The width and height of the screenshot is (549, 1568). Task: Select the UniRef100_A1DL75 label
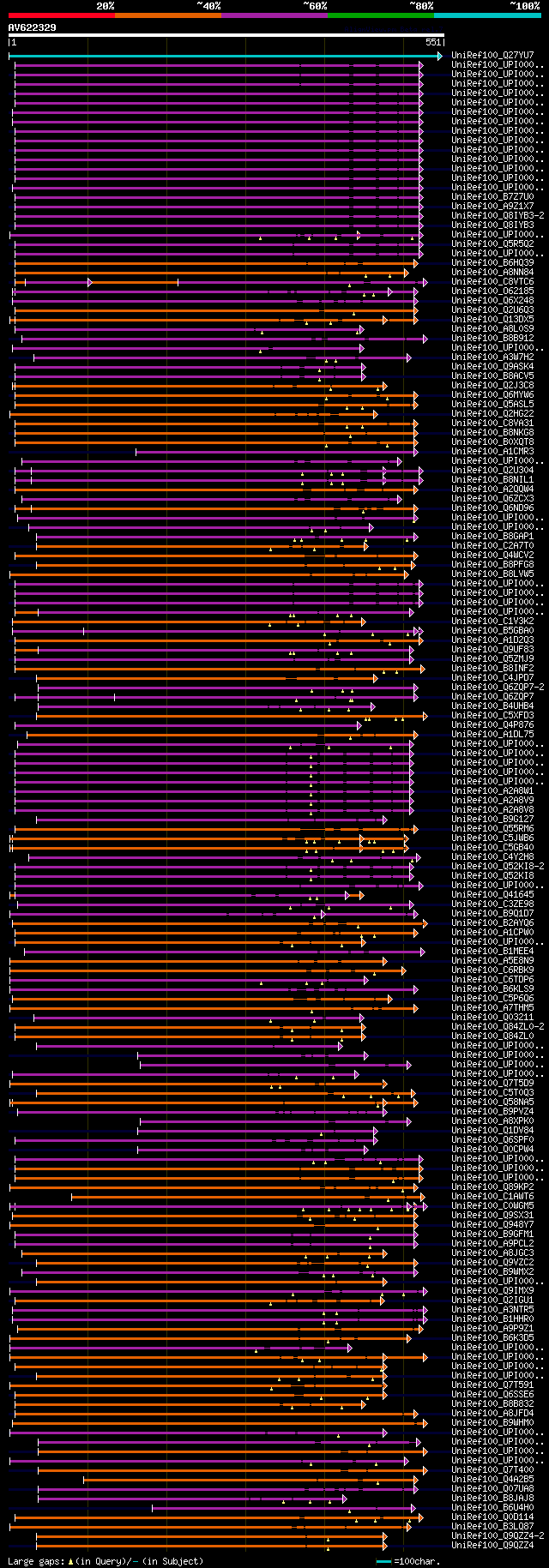(x=492, y=734)
